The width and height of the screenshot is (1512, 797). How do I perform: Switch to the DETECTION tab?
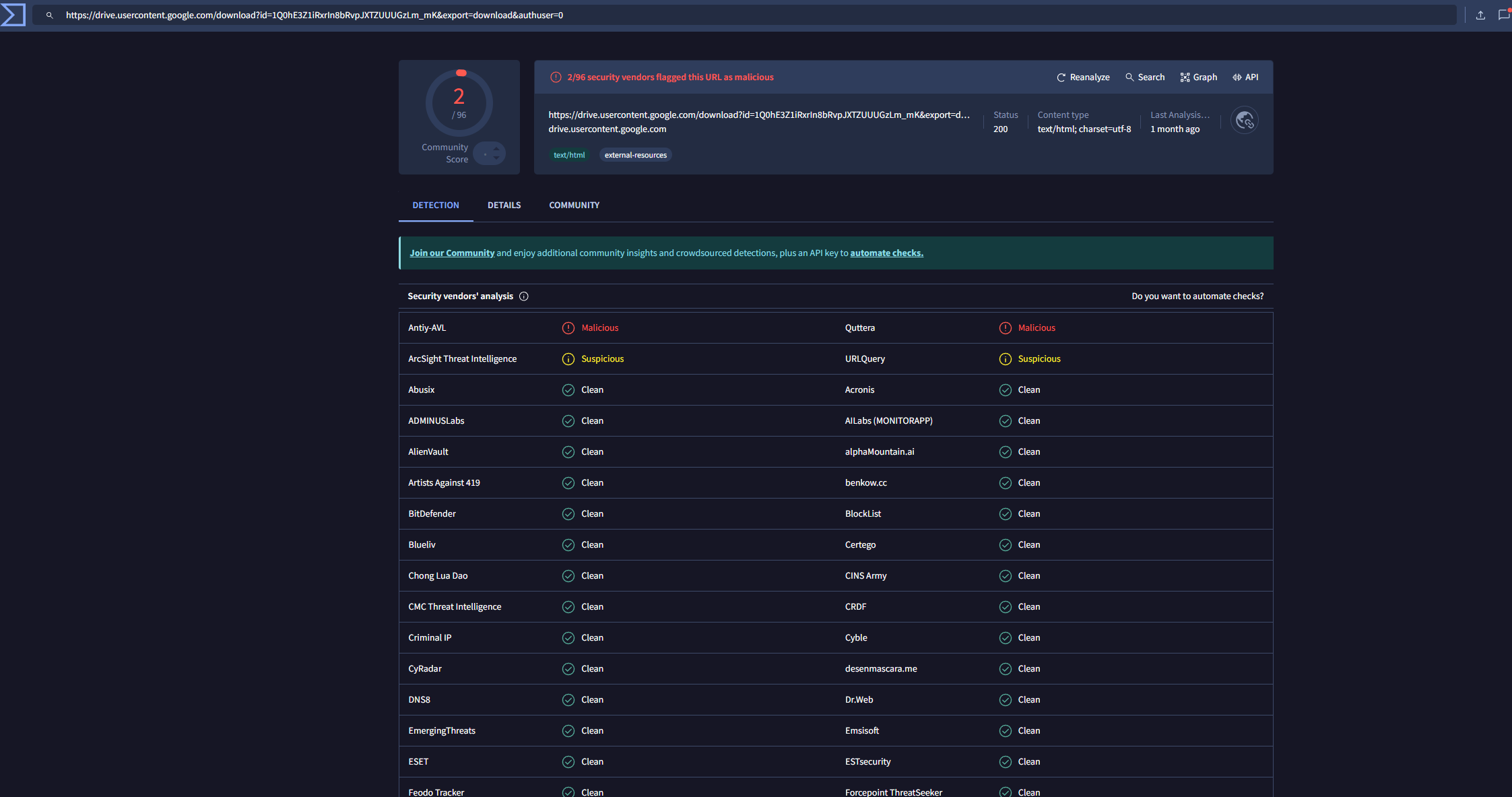(436, 205)
